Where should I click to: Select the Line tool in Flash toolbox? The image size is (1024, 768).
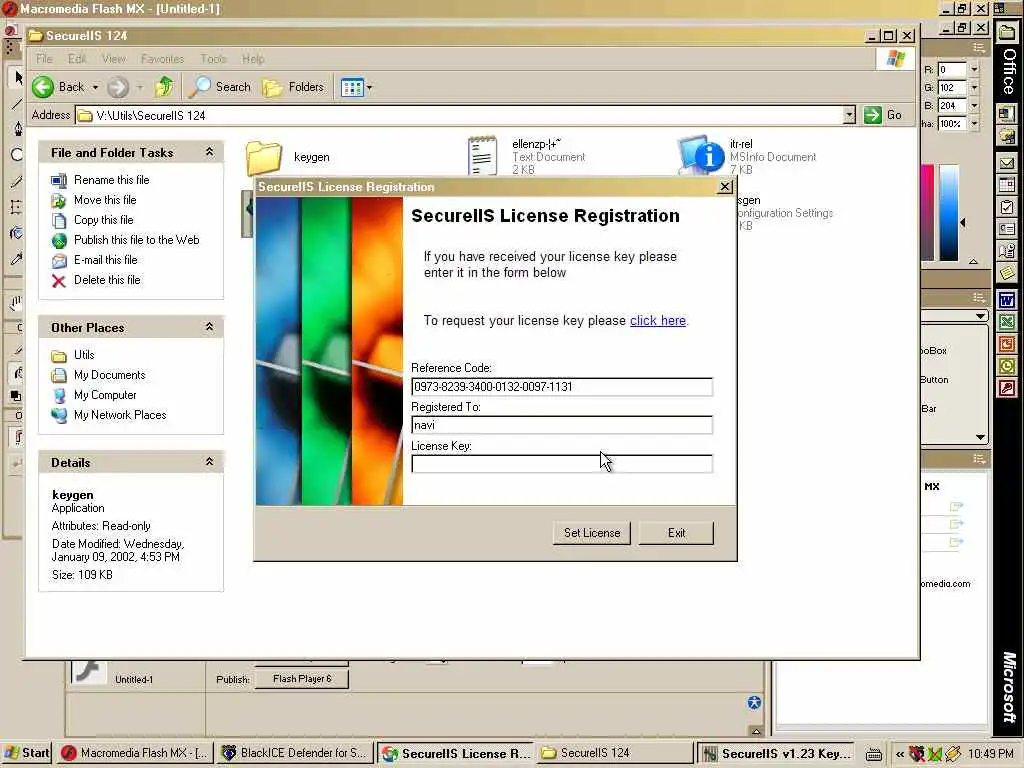point(17,103)
